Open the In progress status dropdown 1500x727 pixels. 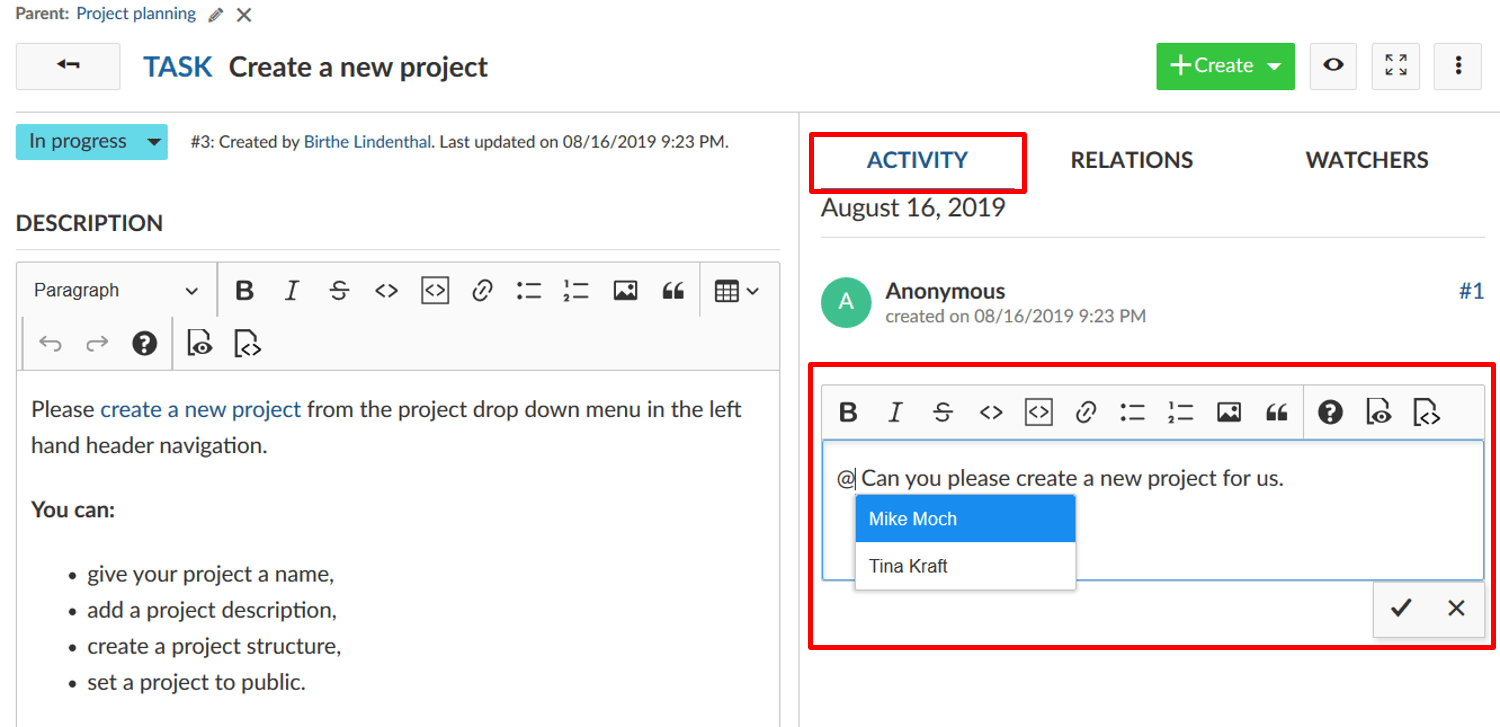pyautogui.click(x=92, y=142)
